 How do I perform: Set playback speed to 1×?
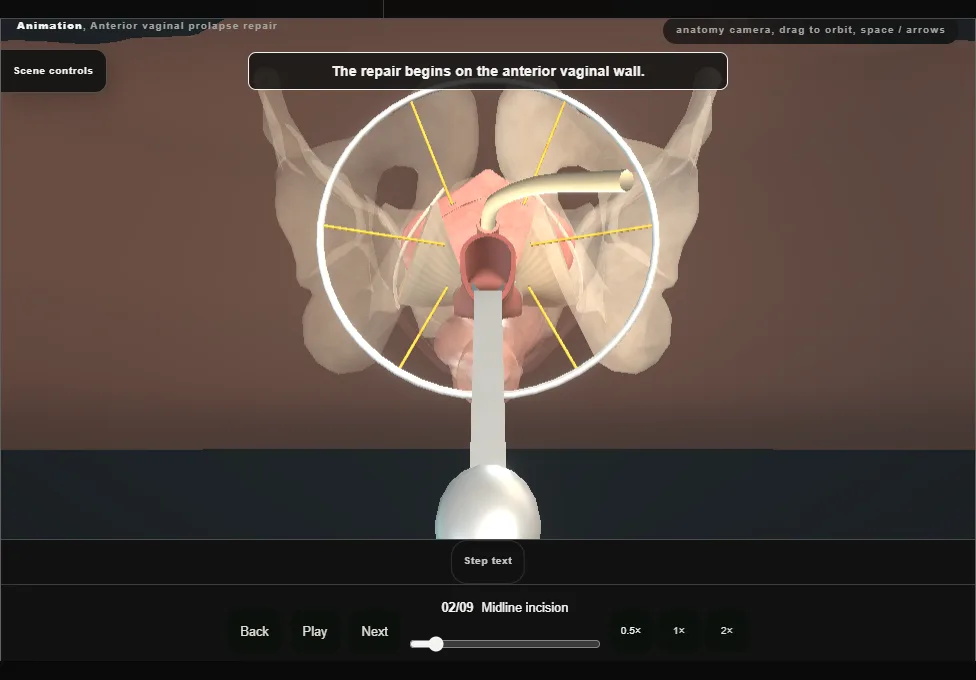click(x=678, y=631)
